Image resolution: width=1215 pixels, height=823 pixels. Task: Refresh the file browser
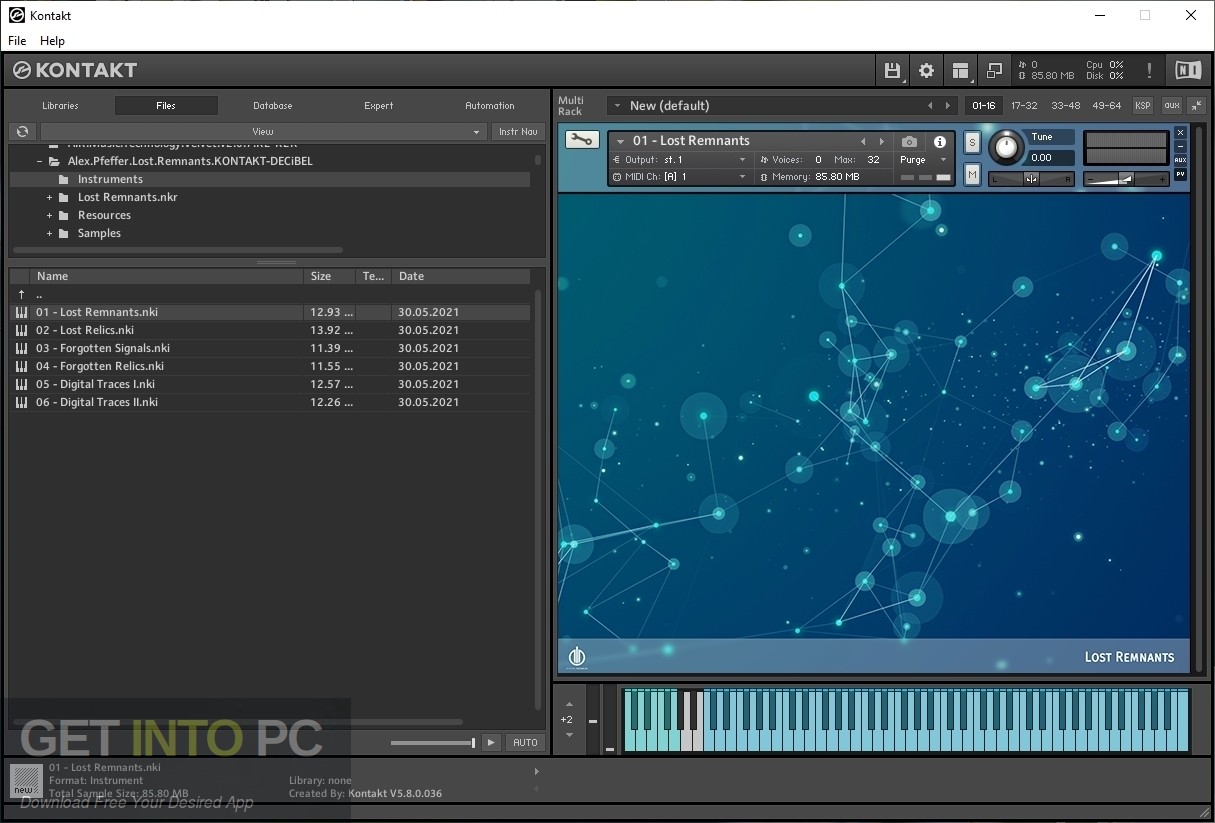tap(22, 131)
